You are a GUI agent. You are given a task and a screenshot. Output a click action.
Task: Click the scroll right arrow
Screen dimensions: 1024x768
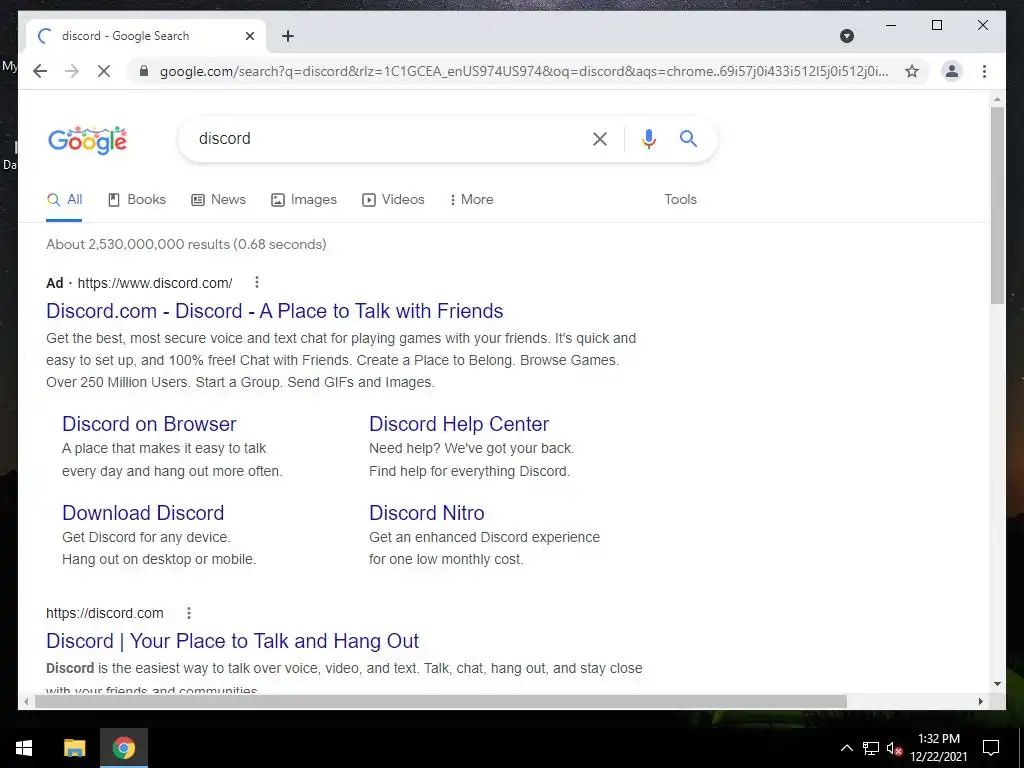coord(980,701)
